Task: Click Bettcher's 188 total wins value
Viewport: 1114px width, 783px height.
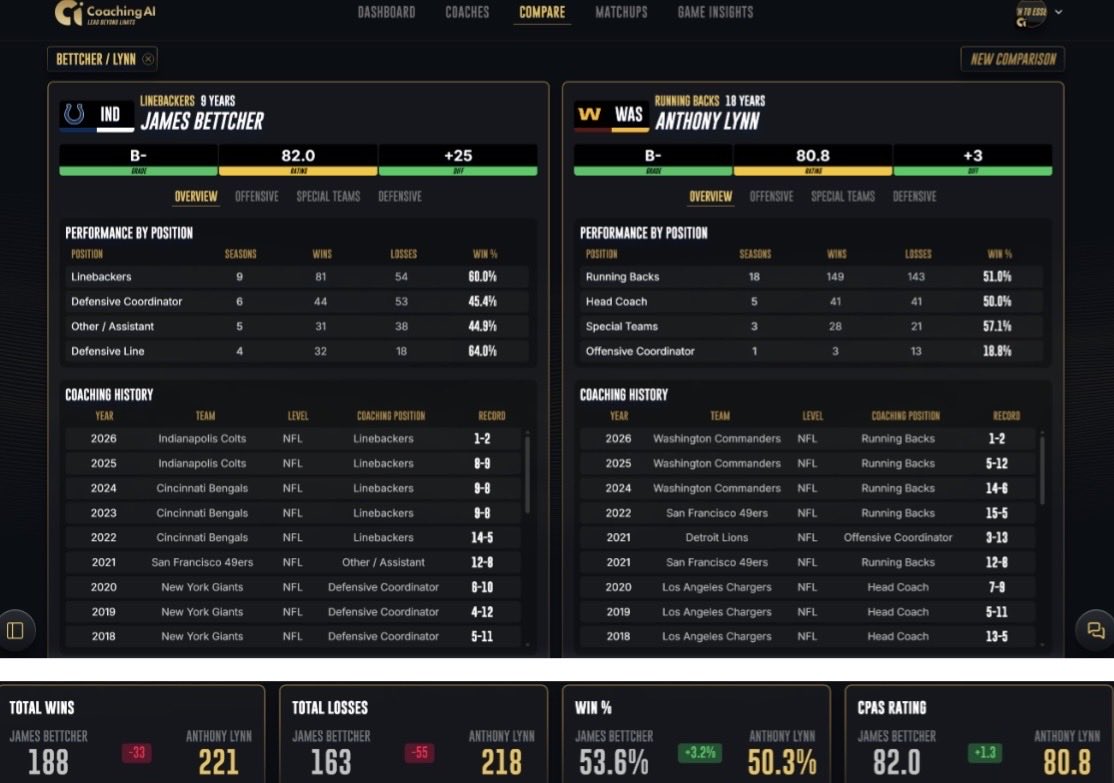Action: (x=48, y=762)
